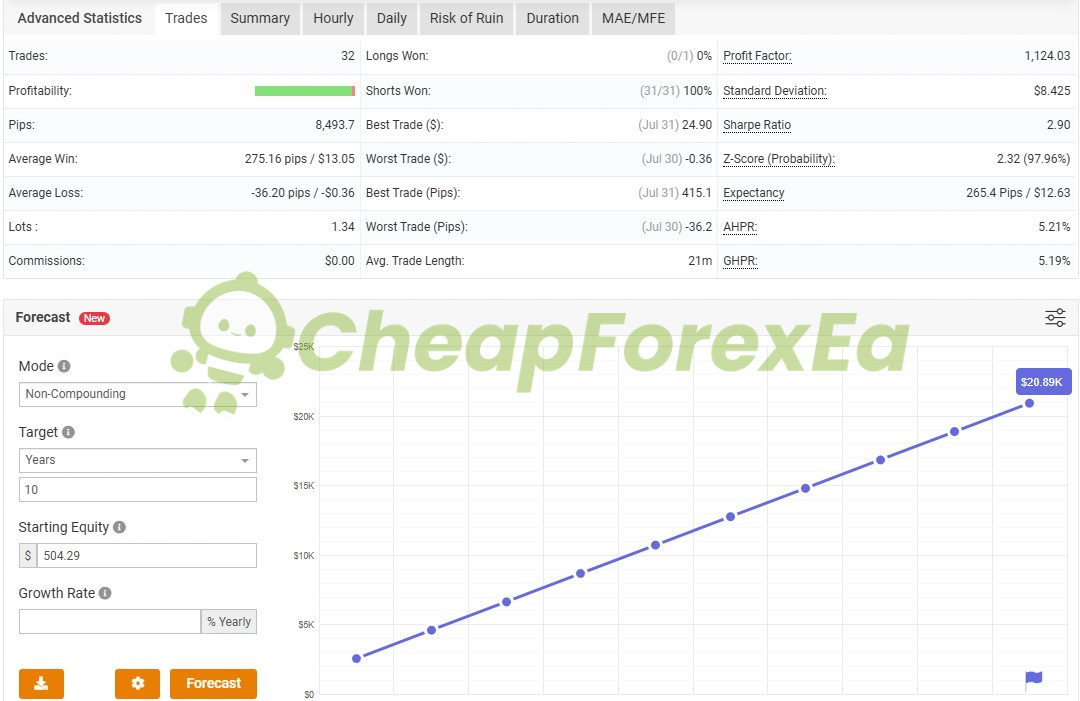Click the red New badge
Viewport: 1080px width, 701px height.
(94, 318)
